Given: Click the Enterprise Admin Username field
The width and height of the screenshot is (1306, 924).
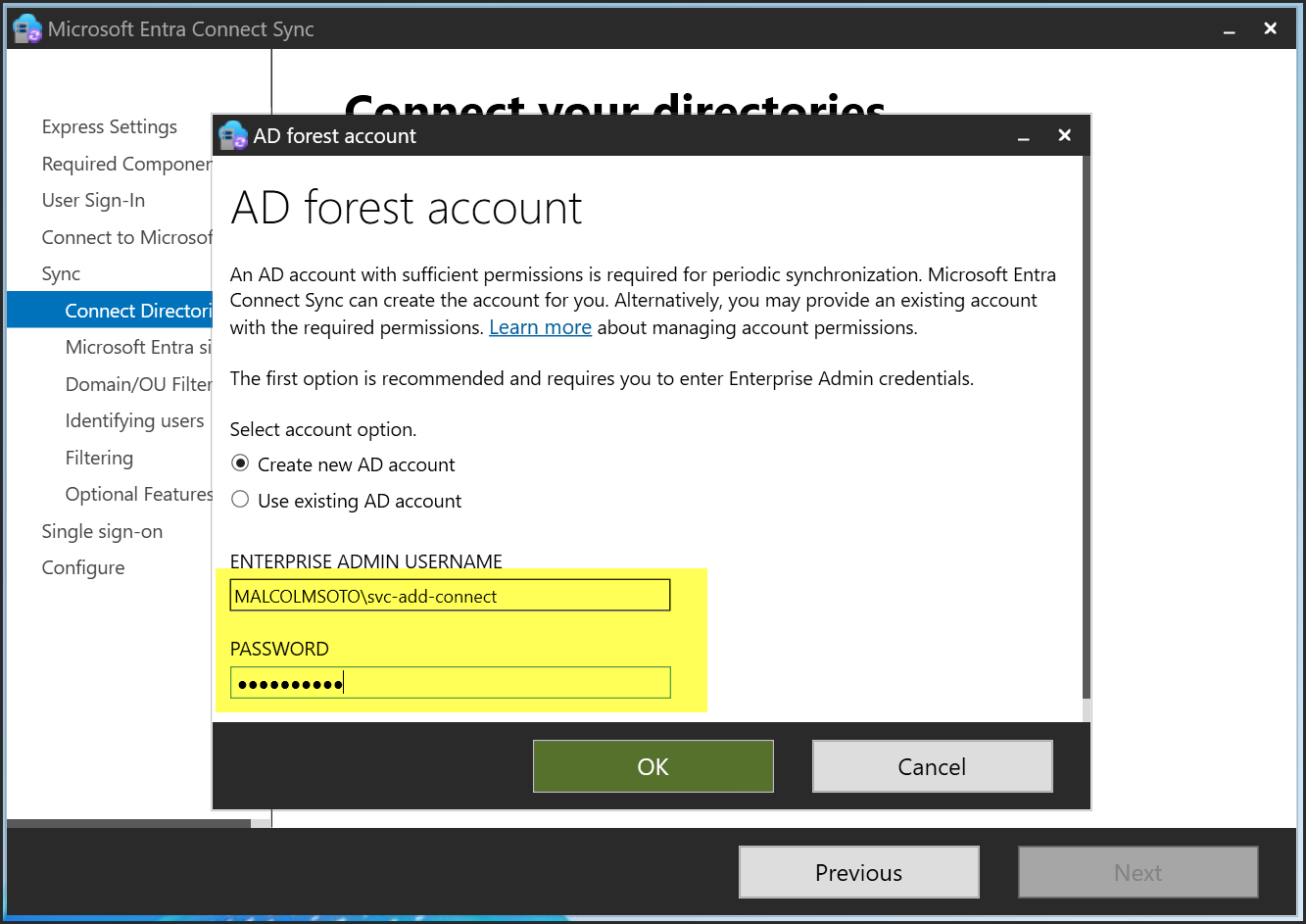Looking at the screenshot, I should [450, 596].
